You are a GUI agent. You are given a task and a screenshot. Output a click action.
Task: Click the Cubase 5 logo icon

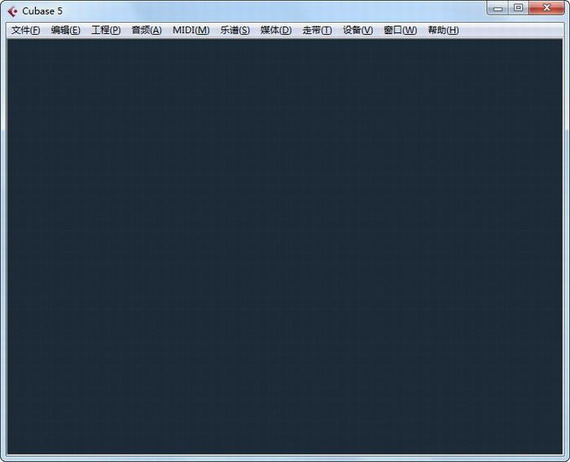pos(13,12)
